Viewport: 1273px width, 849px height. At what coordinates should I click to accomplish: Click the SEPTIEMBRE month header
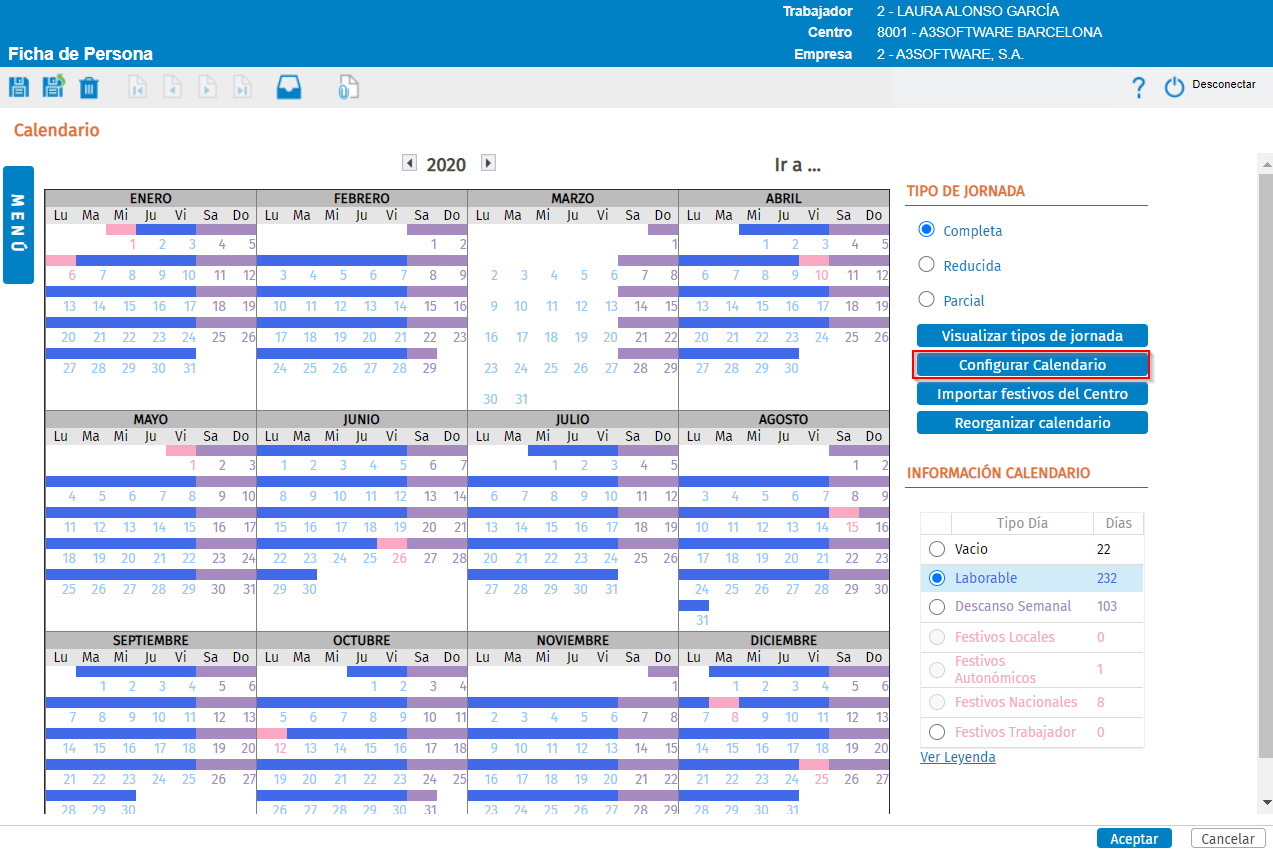point(151,640)
